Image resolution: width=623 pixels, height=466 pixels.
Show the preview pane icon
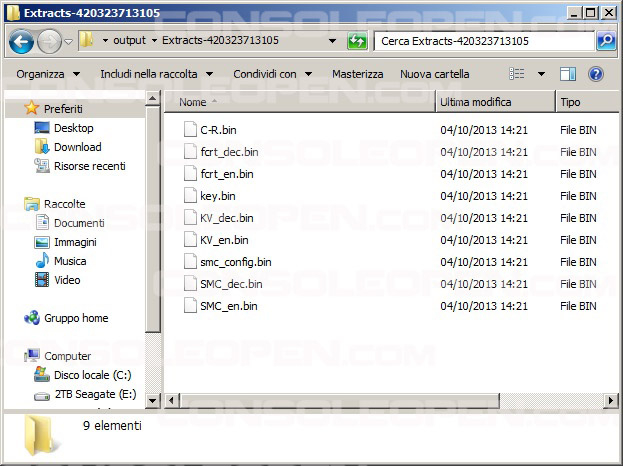pyautogui.click(x=568, y=74)
